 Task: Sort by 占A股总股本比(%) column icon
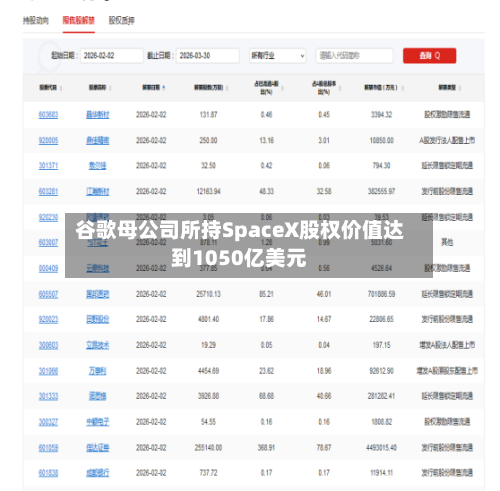[x=340, y=88]
